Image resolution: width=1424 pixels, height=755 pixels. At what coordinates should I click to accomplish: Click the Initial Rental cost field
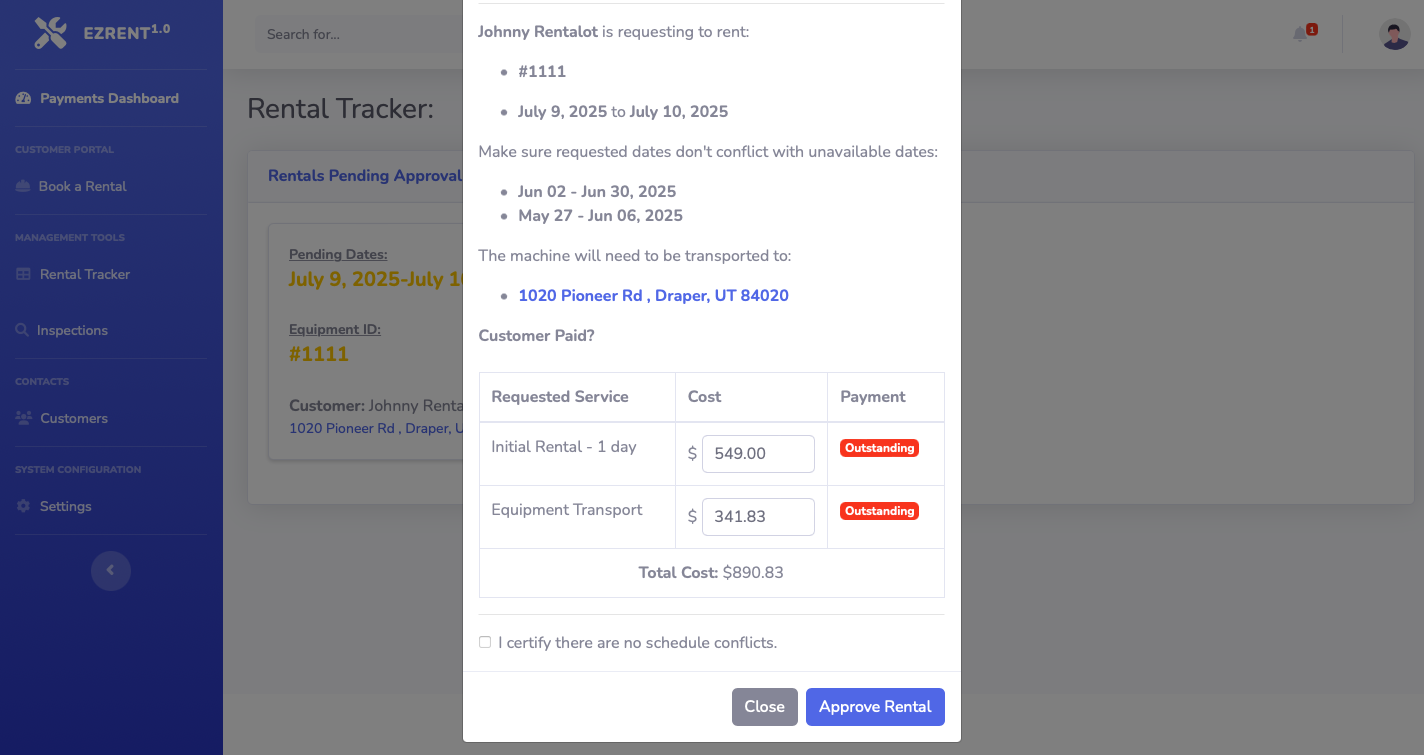758,454
